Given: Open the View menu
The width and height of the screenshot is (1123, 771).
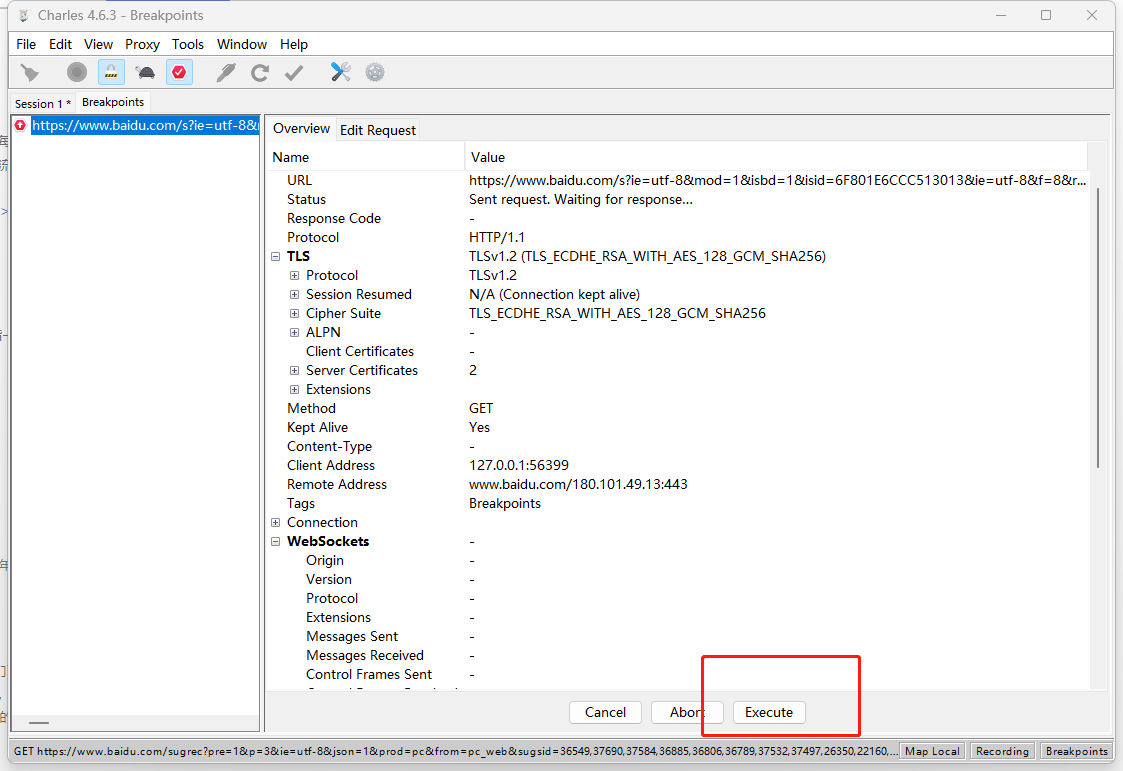Looking at the screenshot, I should [98, 44].
